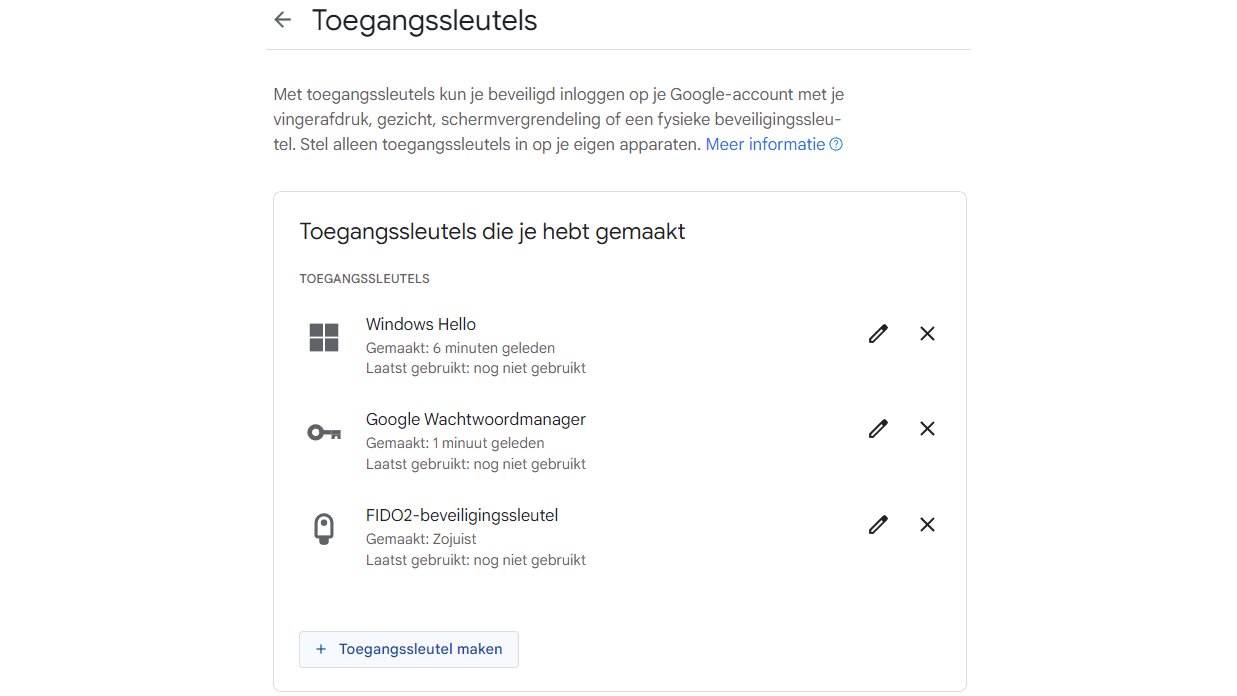Click the text Gemaakt: 6 minuten geleden
Screen dimensions: 1237x696
460,348
